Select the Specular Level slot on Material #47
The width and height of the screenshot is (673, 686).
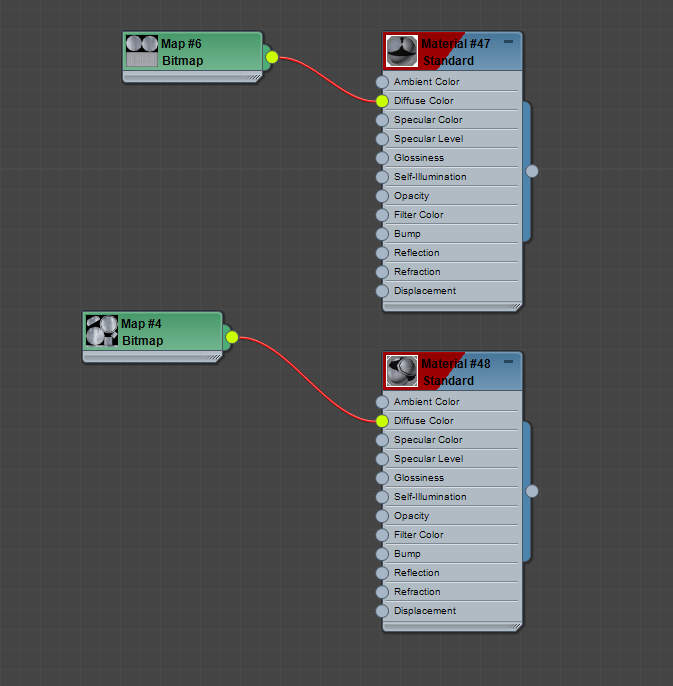[x=428, y=139]
